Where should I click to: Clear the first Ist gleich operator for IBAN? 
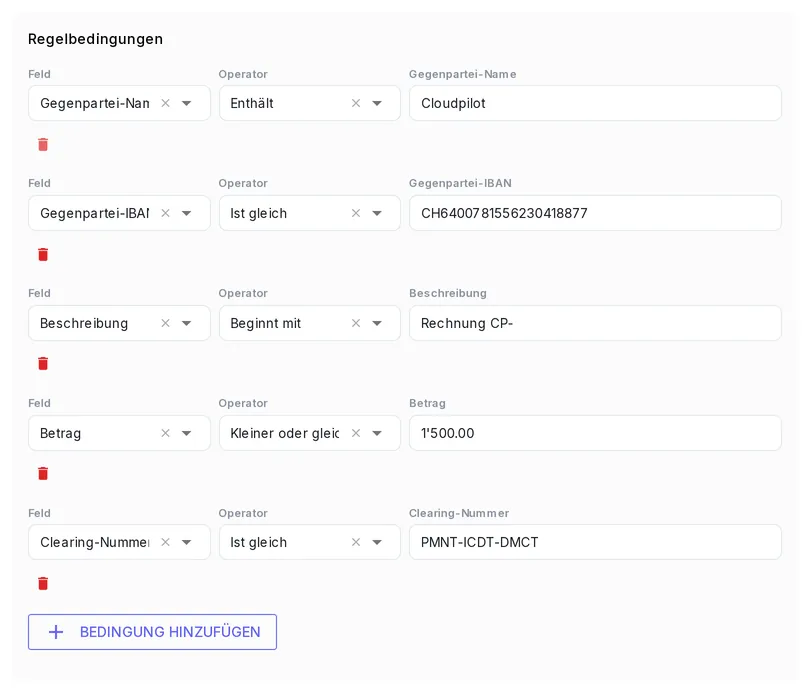pyautogui.click(x=356, y=213)
